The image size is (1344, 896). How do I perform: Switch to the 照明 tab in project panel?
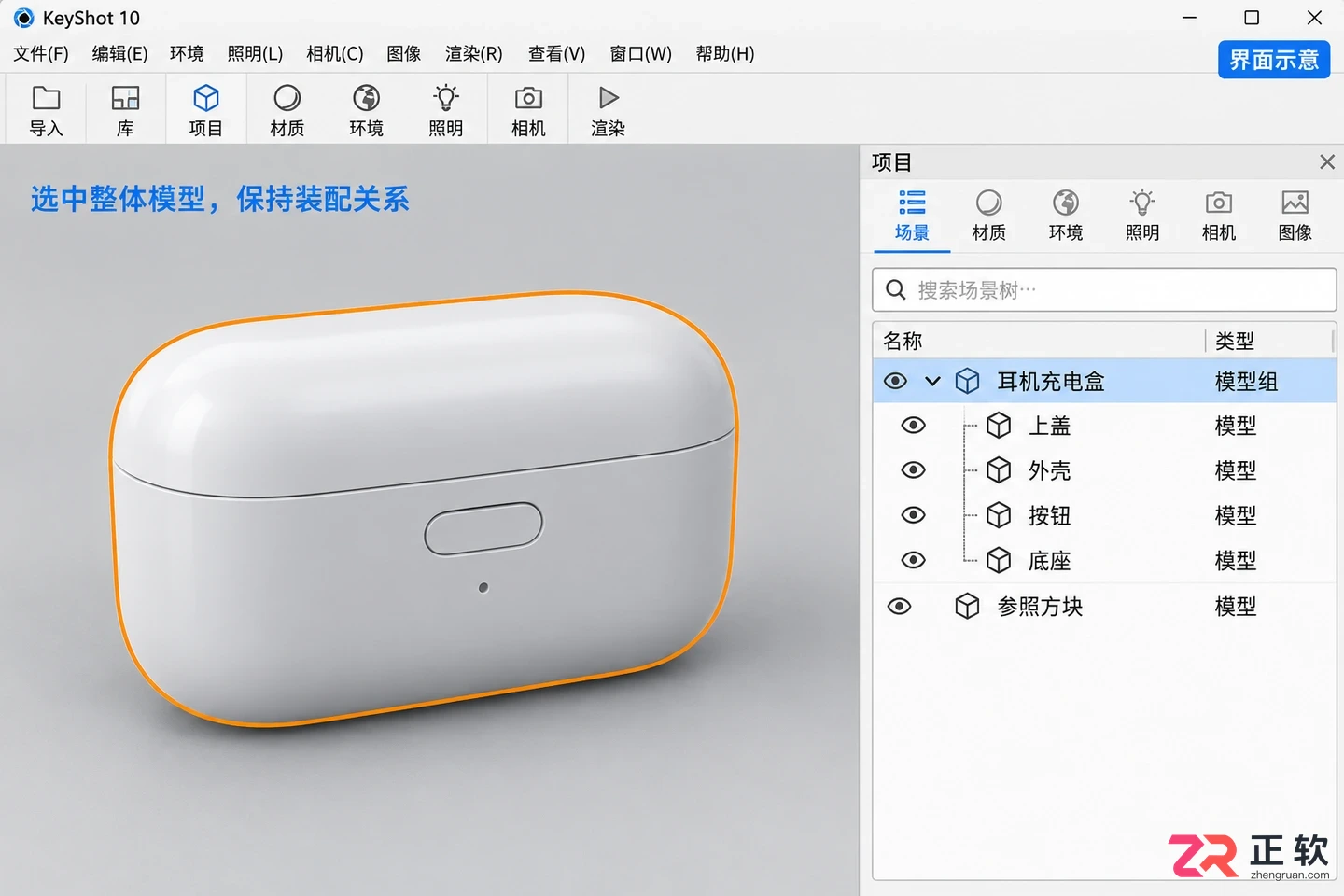pyautogui.click(x=1141, y=216)
